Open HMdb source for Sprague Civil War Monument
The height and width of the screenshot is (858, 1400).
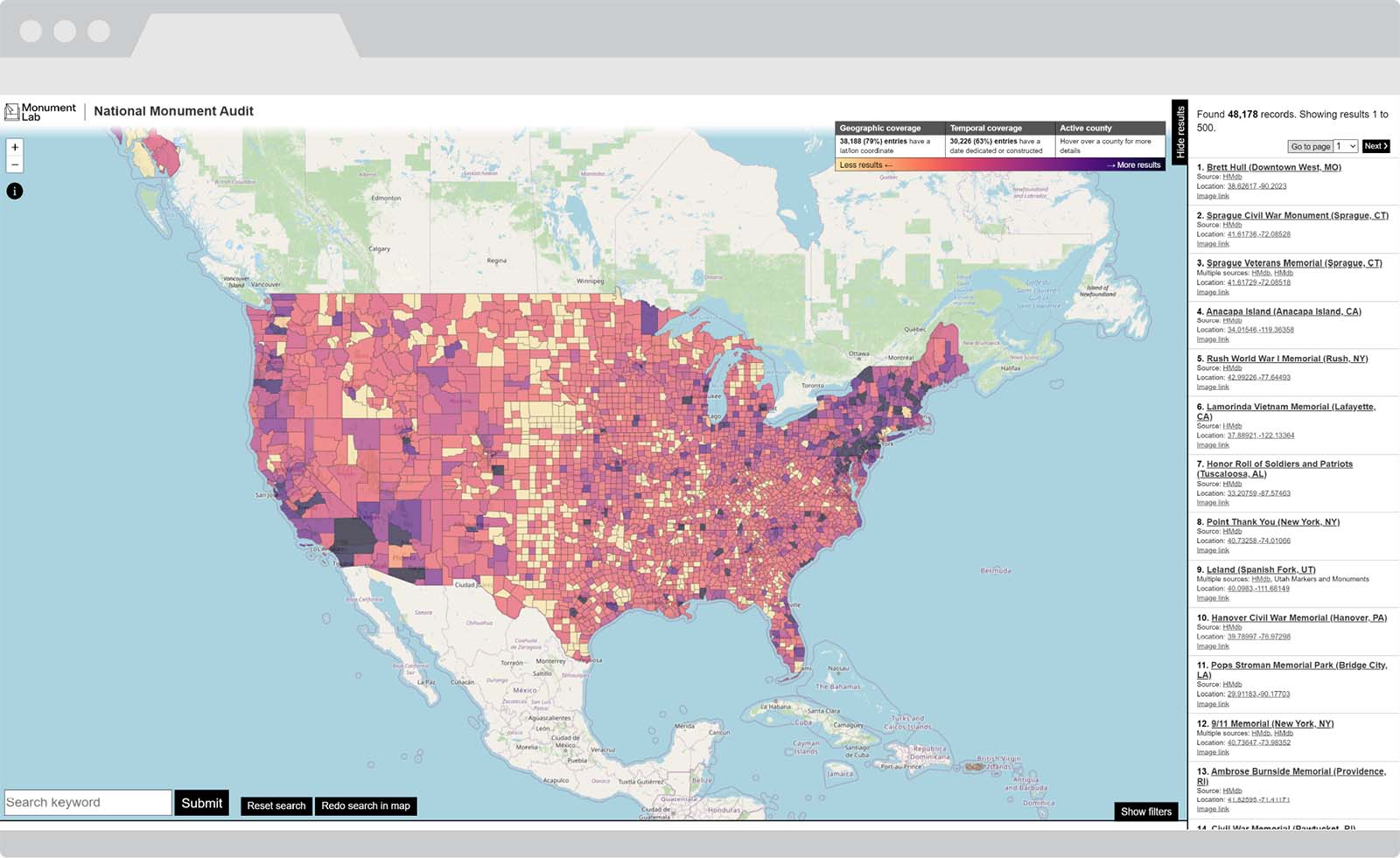tap(1232, 225)
